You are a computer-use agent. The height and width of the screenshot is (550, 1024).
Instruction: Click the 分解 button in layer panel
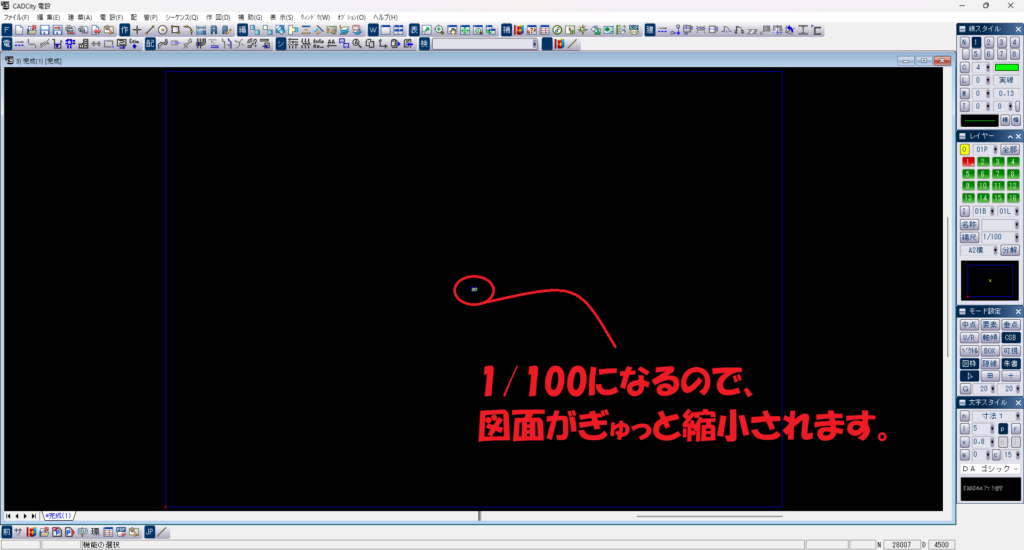point(1010,250)
